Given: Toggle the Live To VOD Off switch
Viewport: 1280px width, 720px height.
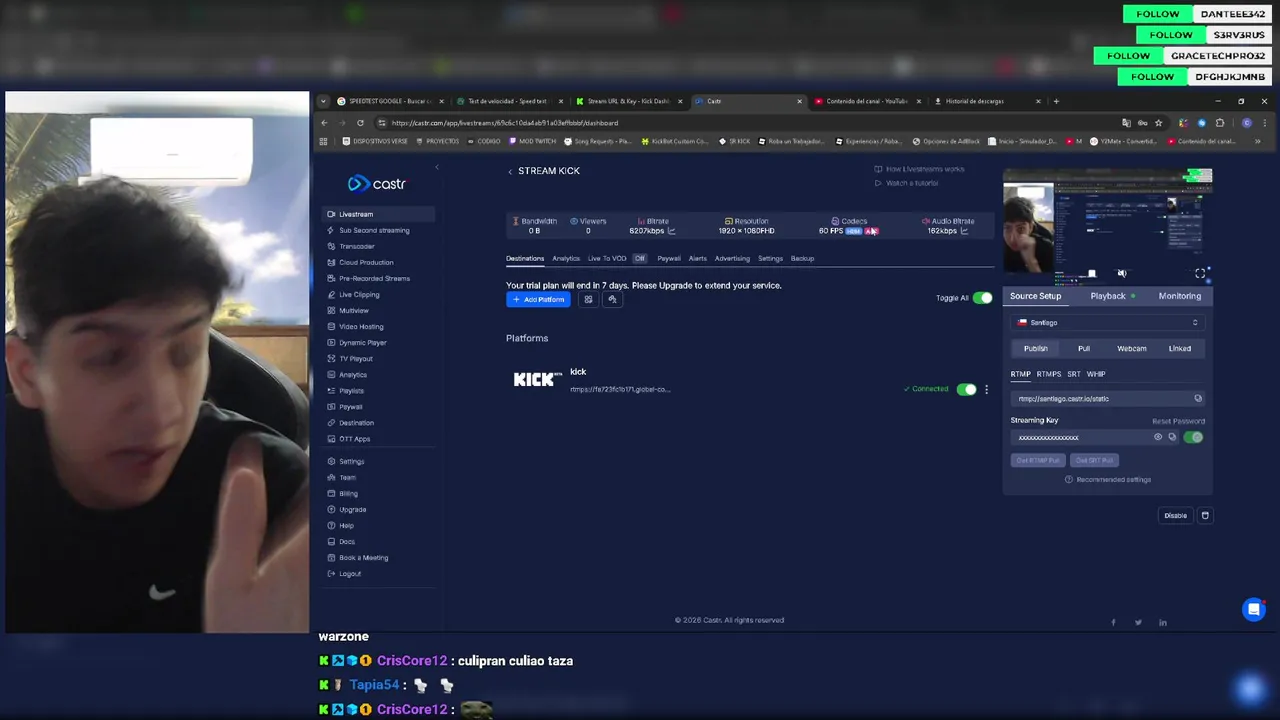Looking at the screenshot, I should 639,258.
